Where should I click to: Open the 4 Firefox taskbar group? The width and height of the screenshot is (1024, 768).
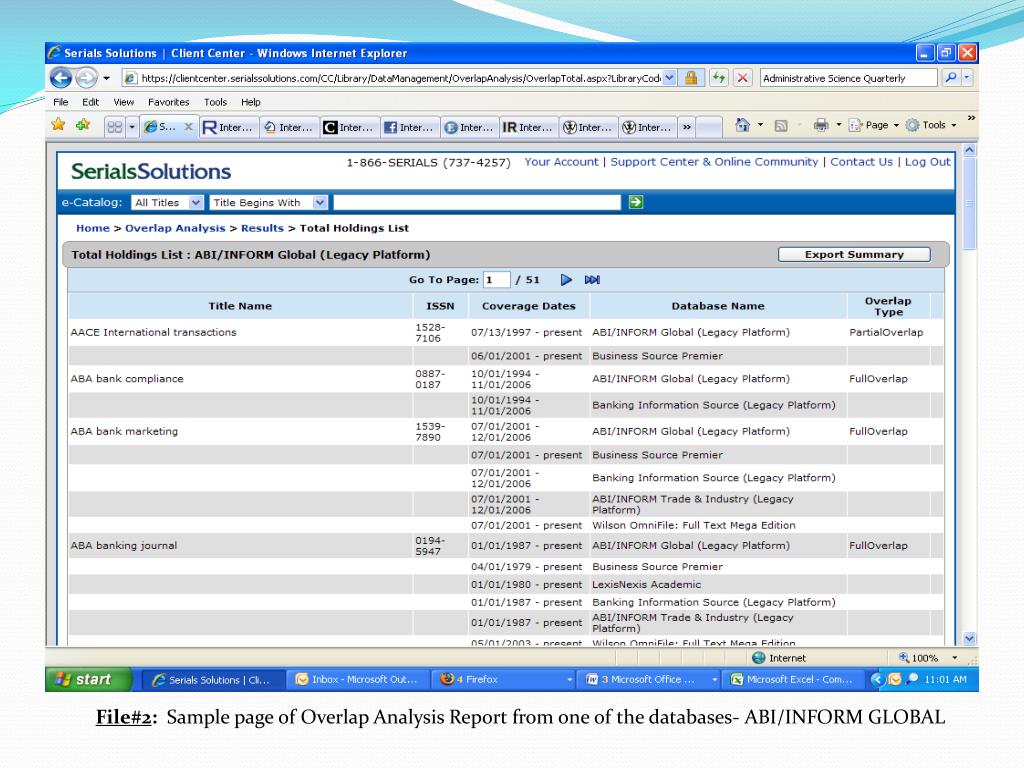click(503, 679)
